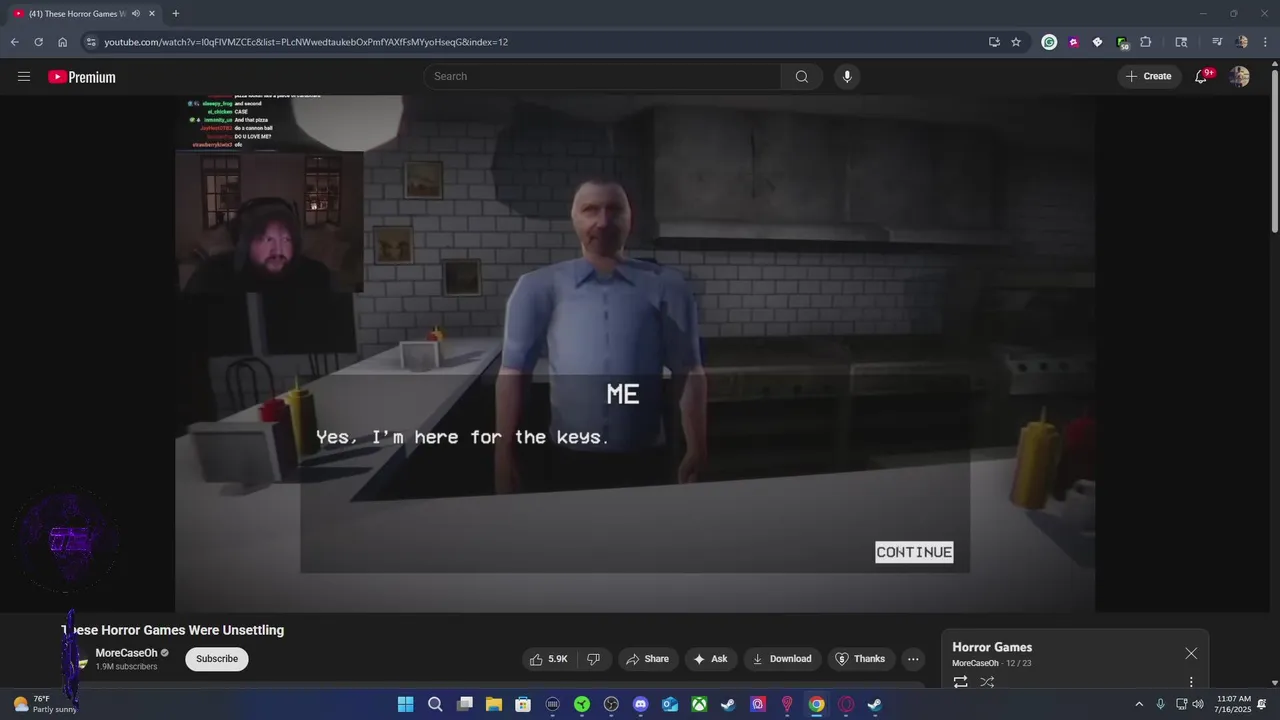Screen dimensions: 1280x720
Task: Download the video
Action: pyautogui.click(x=782, y=659)
